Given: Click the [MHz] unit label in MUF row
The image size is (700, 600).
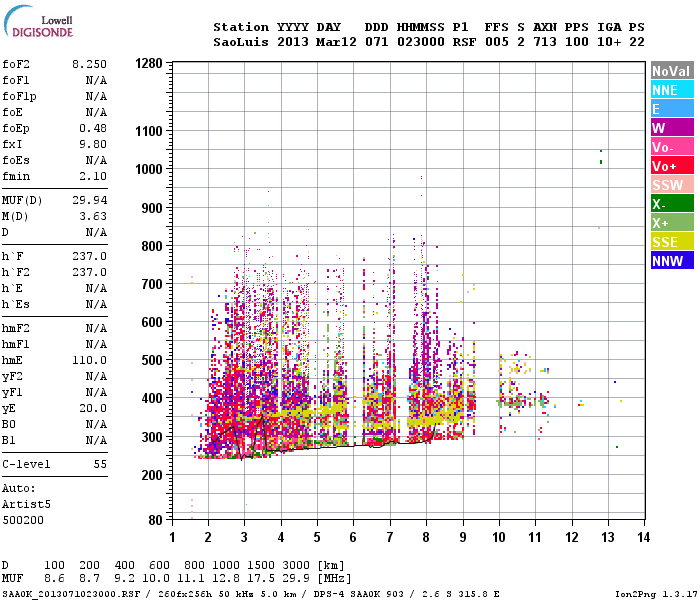Looking at the screenshot, I should (x=334, y=579).
